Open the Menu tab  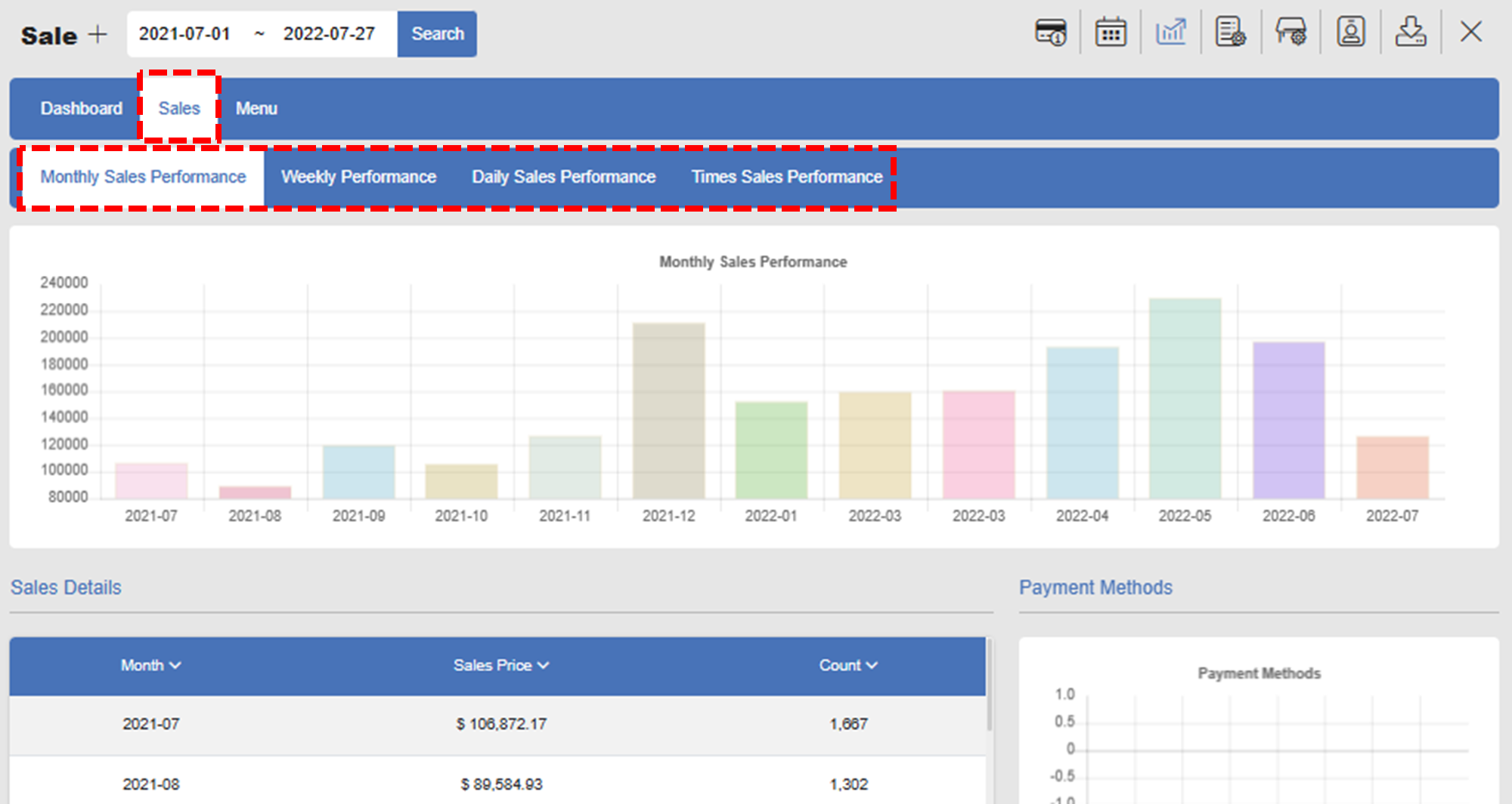coord(256,108)
